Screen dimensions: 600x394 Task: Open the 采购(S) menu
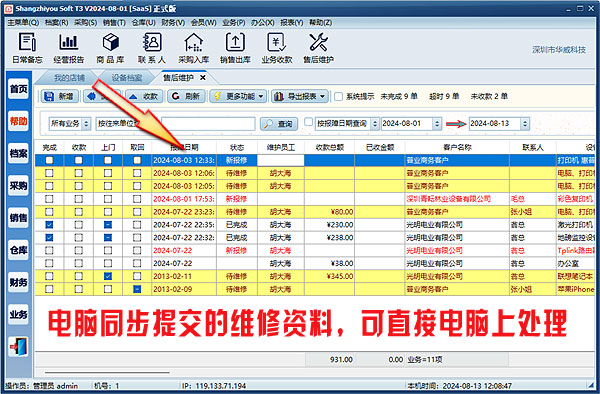coord(85,23)
